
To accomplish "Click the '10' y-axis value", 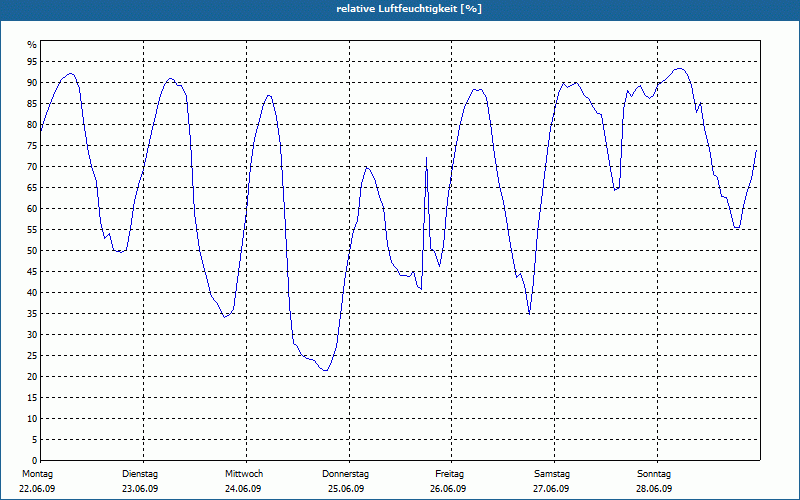I will (32, 418).
